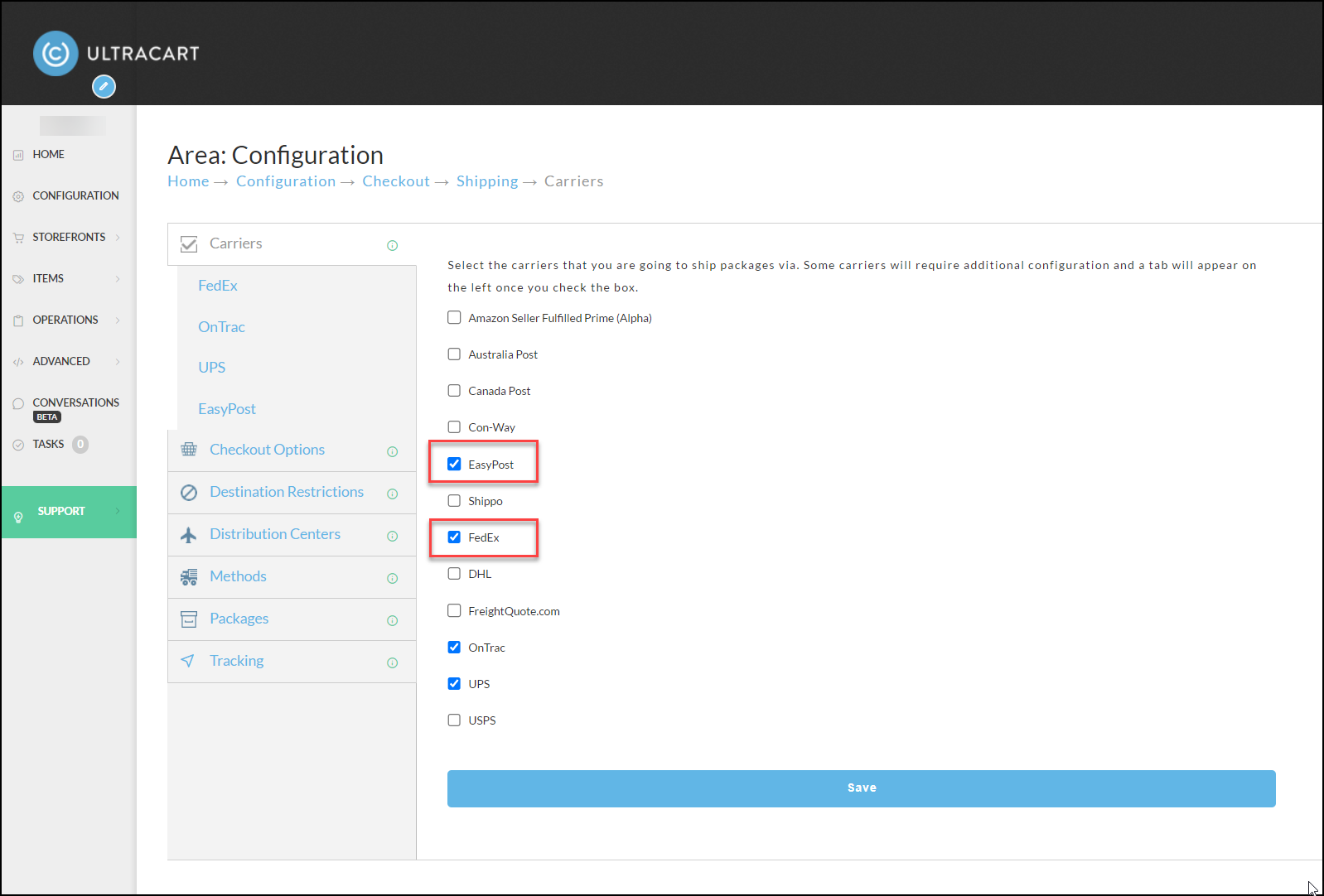The image size is (1324, 896).
Task: Click the Packages box icon
Action: point(189,619)
